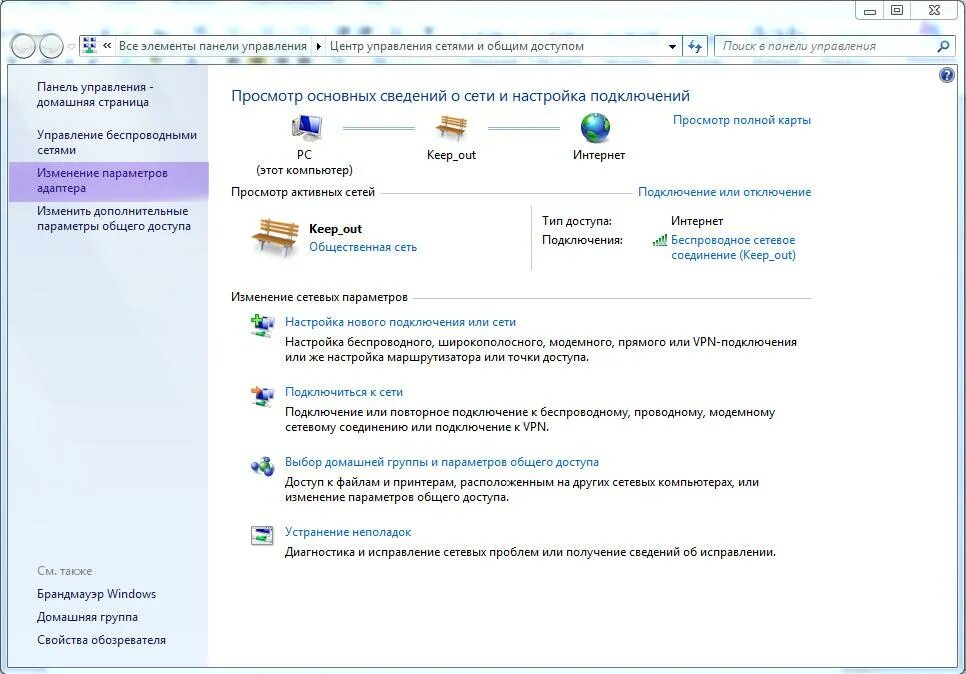The width and height of the screenshot is (966, 674).
Task: Click the troubleshooting icon
Action: click(x=262, y=535)
